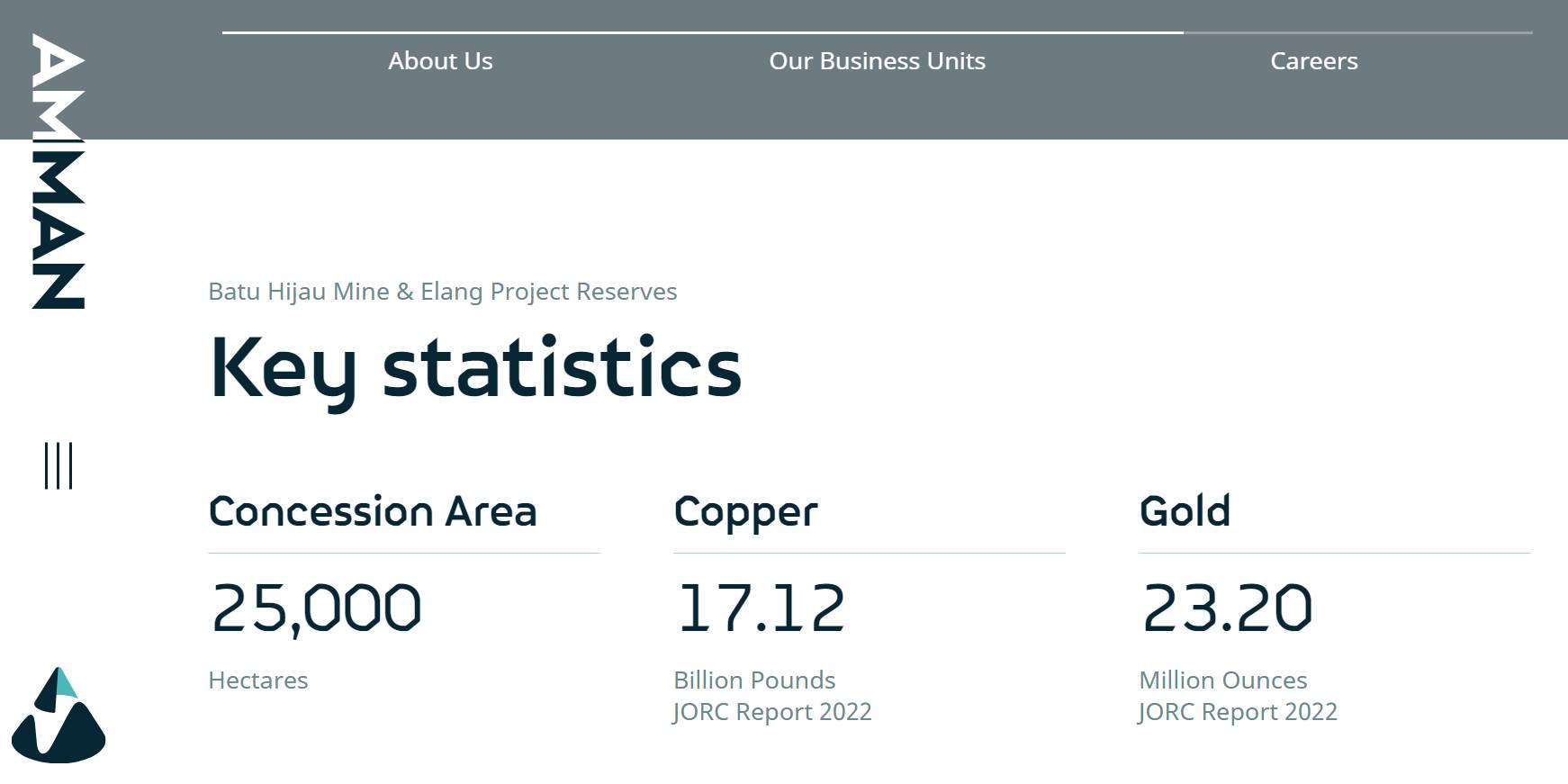This screenshot has height=784, width=1568.
Task: Click the mountain emblem icon
Action: pyautogui.click(x=59, y=716)
